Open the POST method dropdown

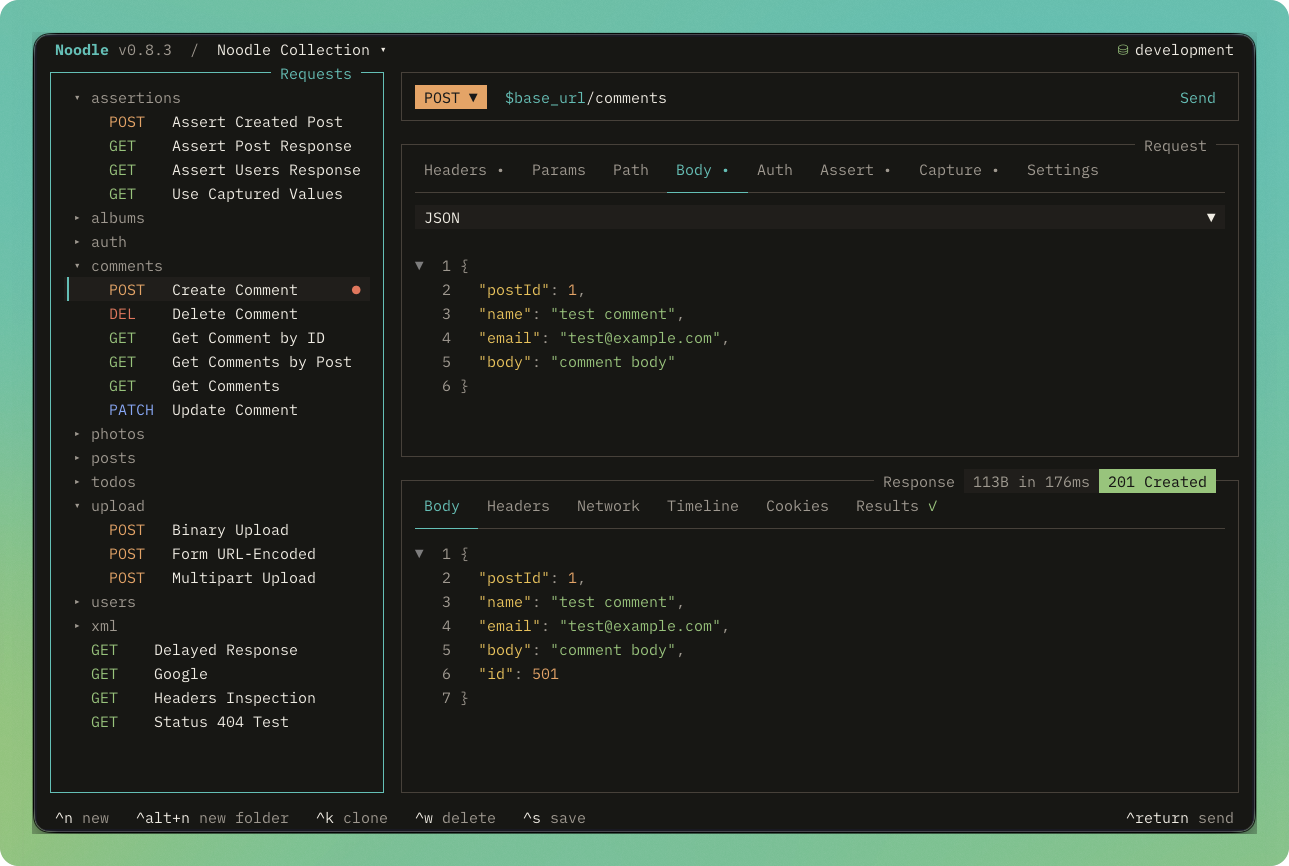[451, 98]
